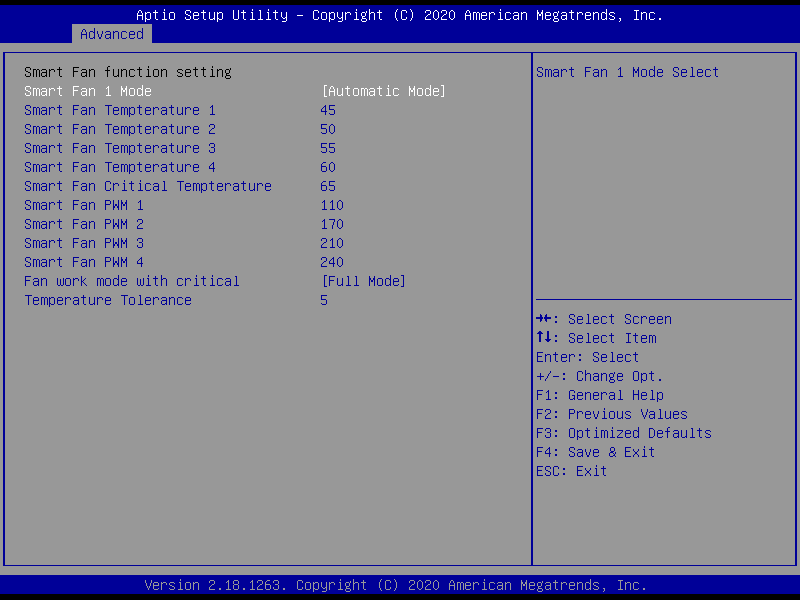This screenshot has height=600, width=800.
Task: Edit Tempterature 4 value 60
Action: click(x=328, y=167)
